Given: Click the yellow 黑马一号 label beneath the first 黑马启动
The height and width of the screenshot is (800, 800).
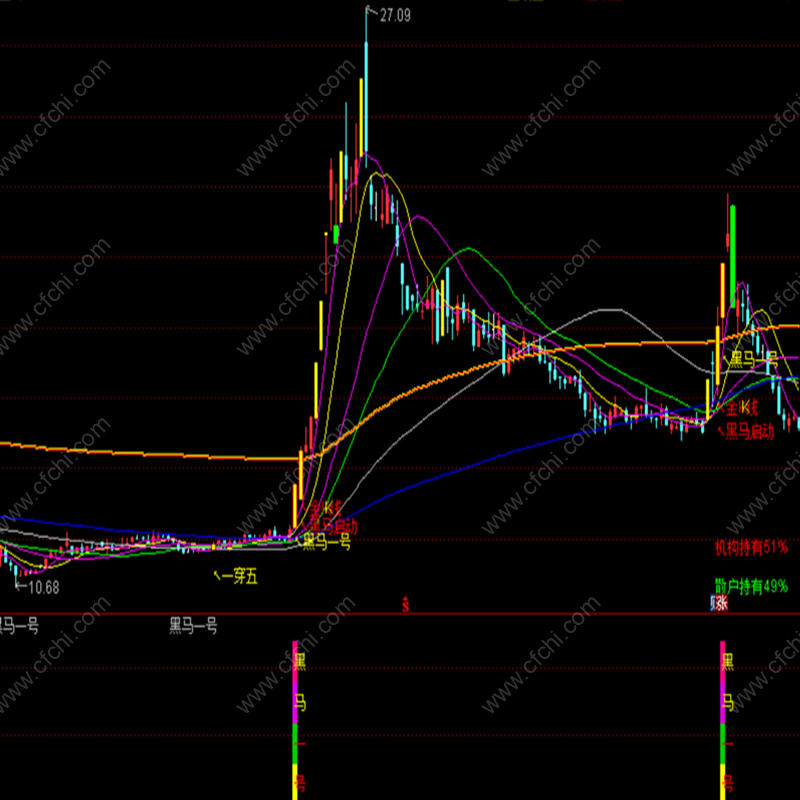Looking at the screenshot, I should [327, 542].
